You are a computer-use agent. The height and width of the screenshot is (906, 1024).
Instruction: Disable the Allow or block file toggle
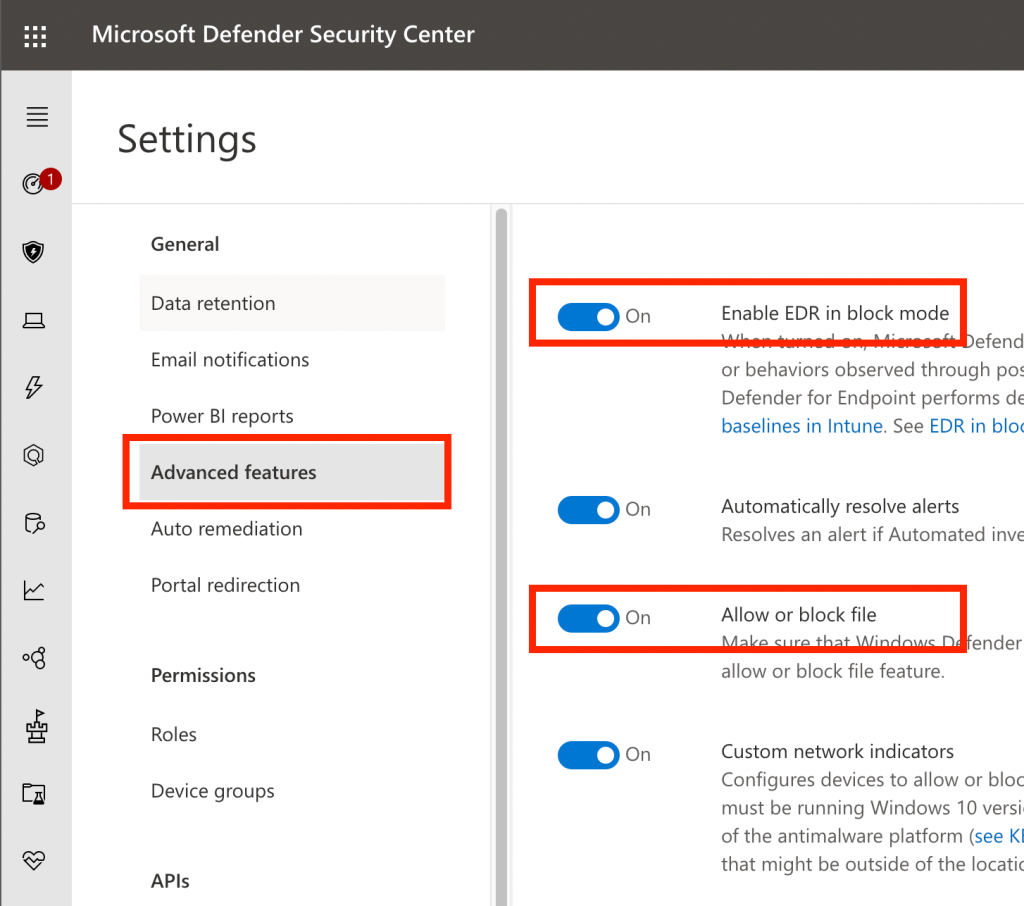point(588,618)
